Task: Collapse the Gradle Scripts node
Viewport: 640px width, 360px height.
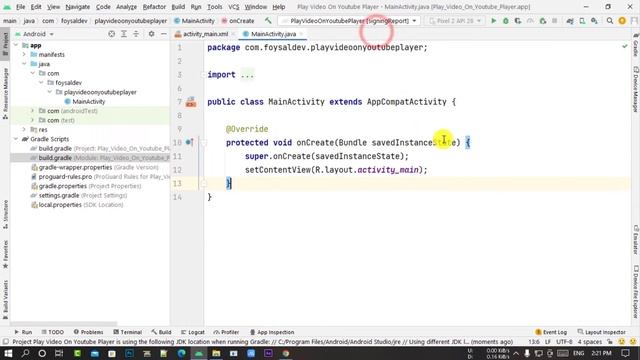Action: point(16,139)
